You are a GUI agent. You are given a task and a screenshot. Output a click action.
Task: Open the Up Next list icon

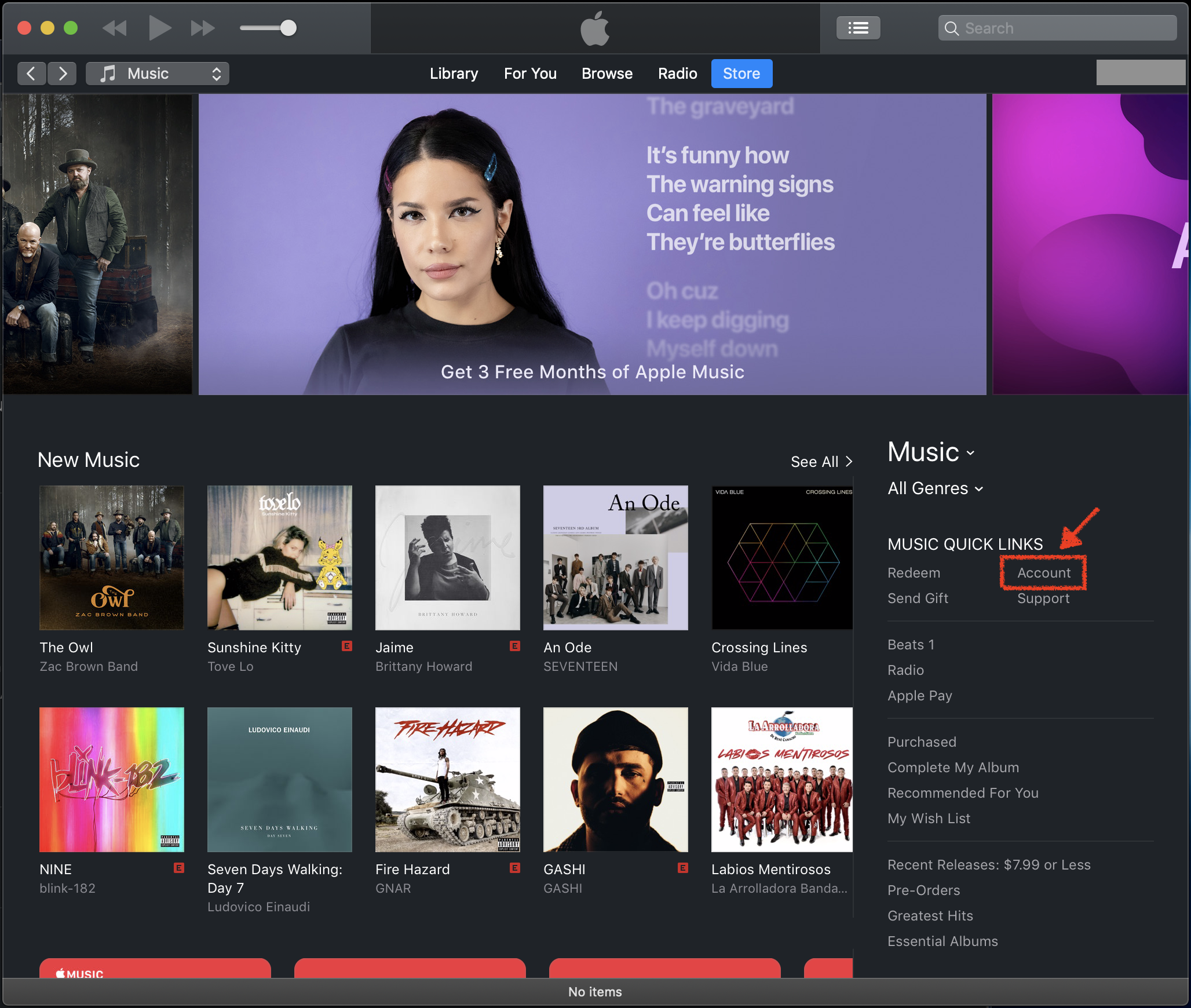coord(858,28)
